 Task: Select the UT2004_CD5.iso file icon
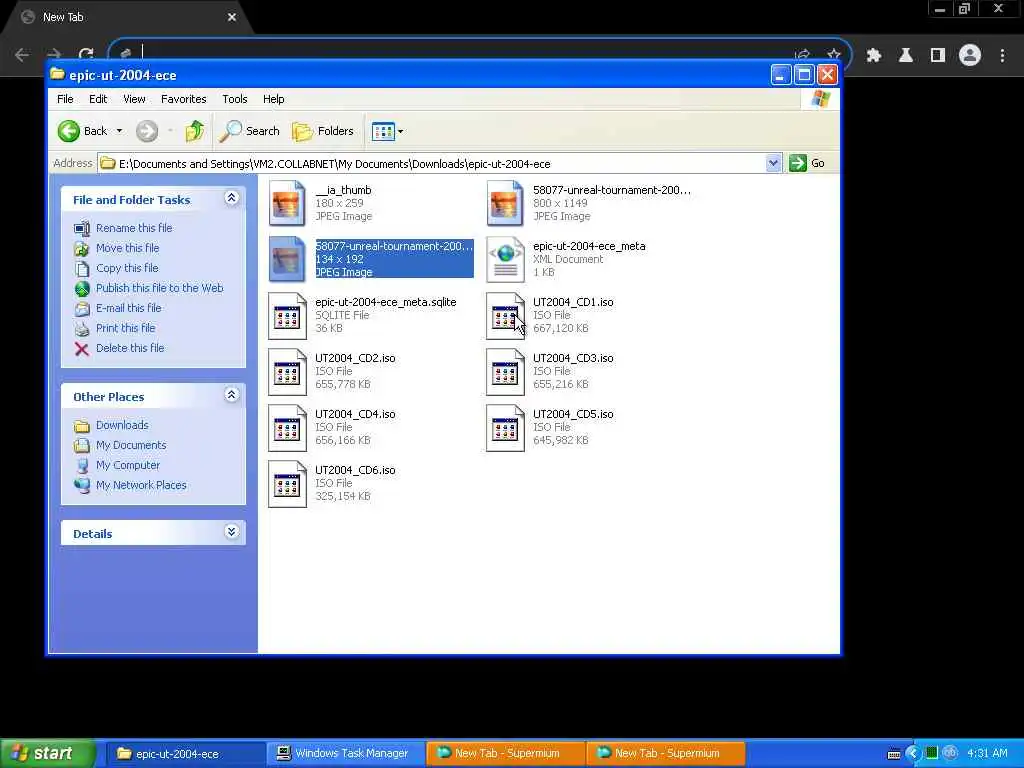point(505,428)
